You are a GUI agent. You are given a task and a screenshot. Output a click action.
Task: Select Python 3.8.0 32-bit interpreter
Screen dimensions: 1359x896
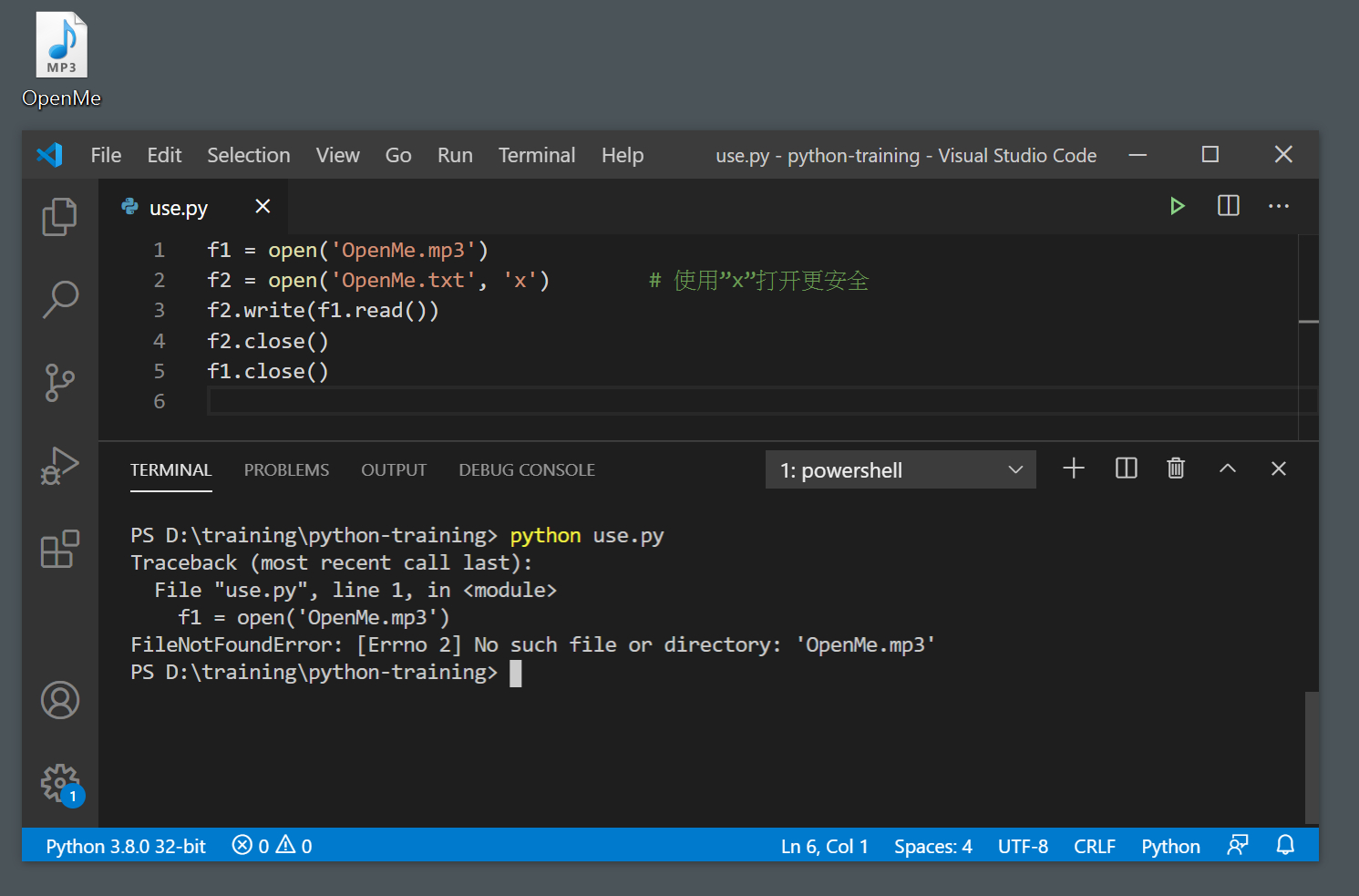click(x=126, y=846)
